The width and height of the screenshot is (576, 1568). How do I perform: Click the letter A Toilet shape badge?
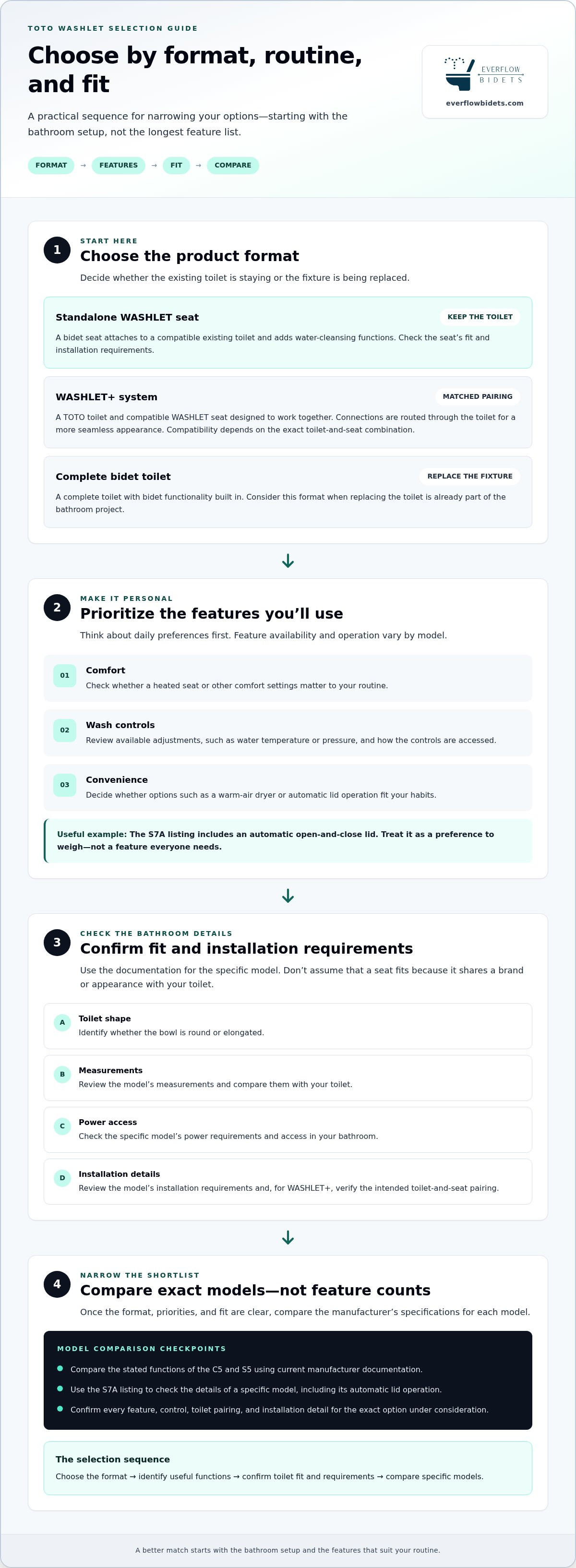[x=62, y=1023]
